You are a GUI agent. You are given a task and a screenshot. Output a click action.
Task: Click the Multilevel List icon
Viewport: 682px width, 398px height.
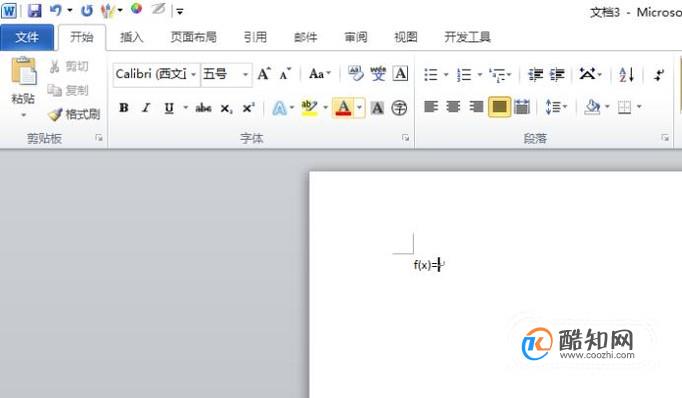click(x=497, y=74)
